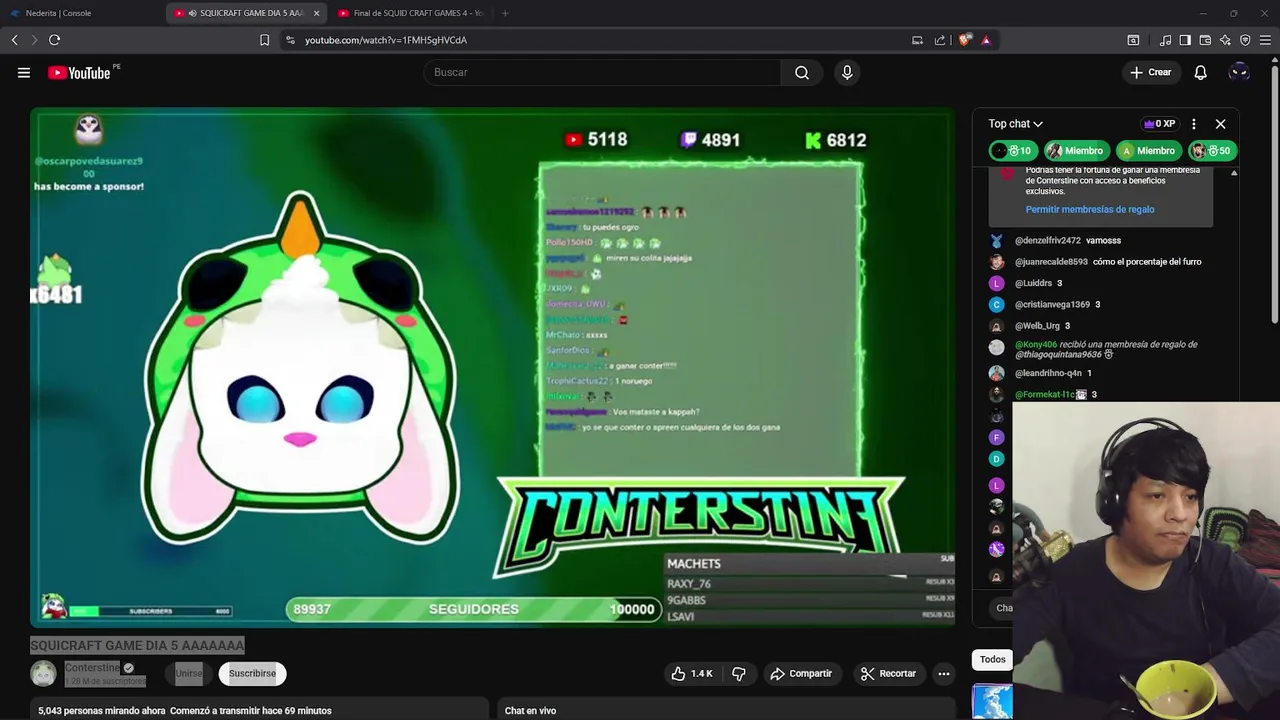Click the chat chip showing 50

tap(1211, 151)
